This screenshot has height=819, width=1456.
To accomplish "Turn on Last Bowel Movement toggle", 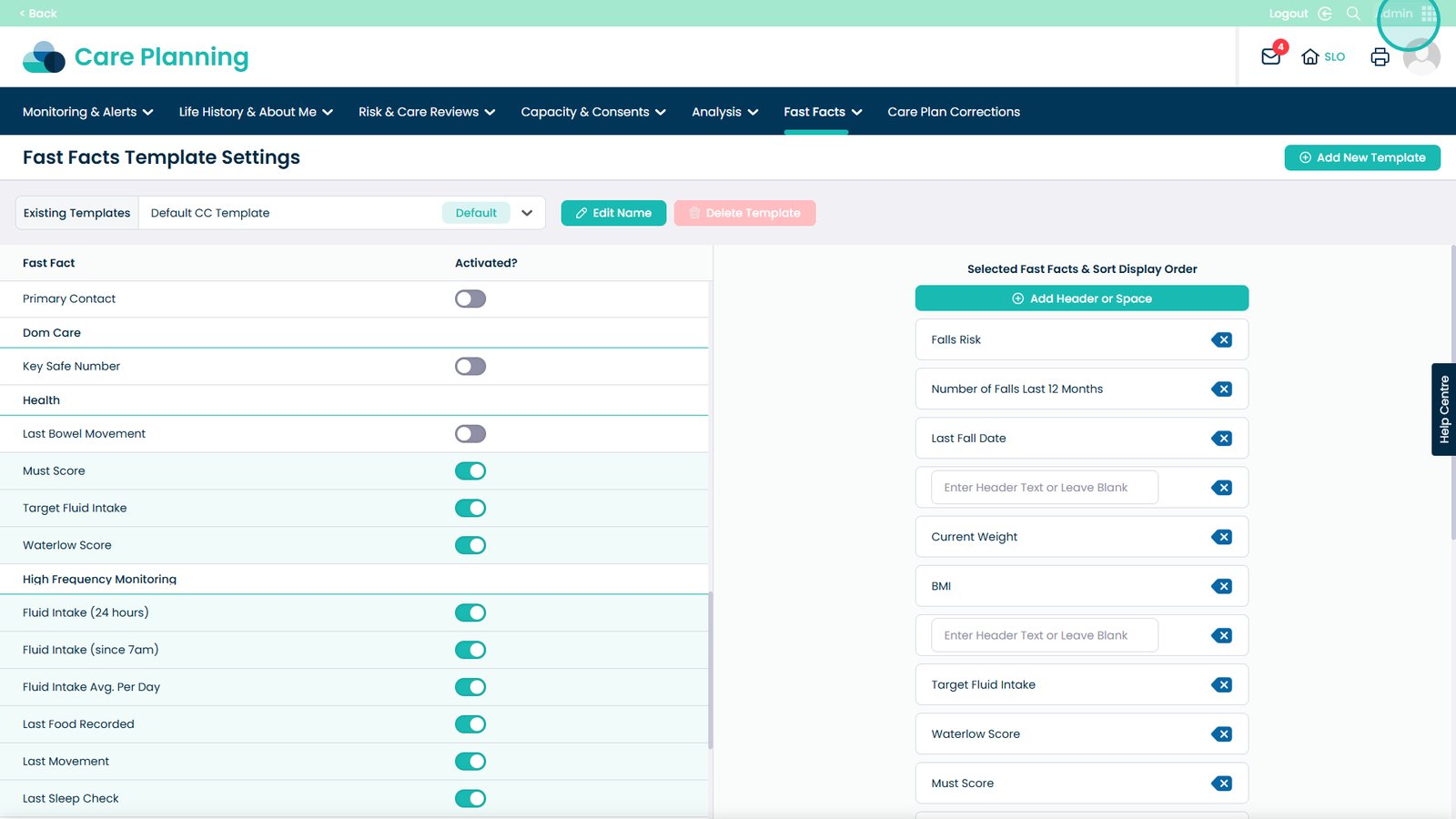I will (470, 434).
